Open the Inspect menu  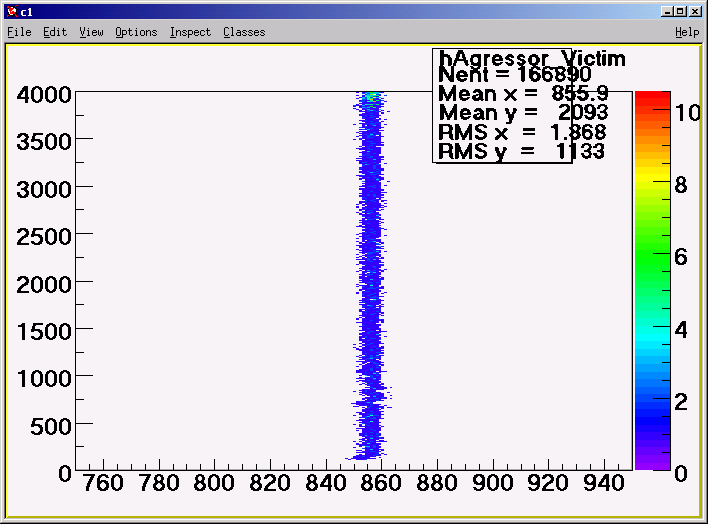tap(190, 32)
